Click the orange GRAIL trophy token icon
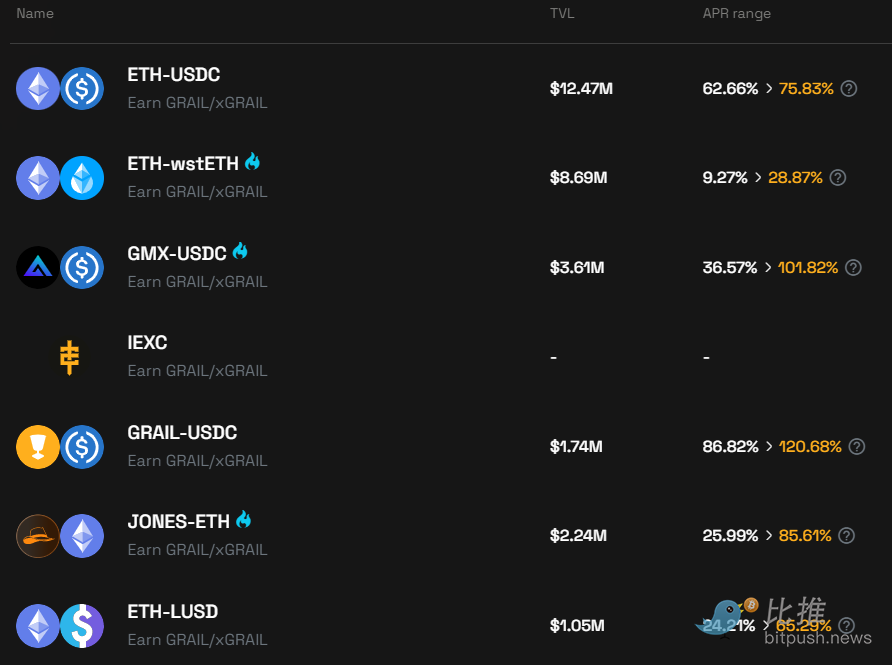This screenshot has height=665, width=892. [38, 447]
